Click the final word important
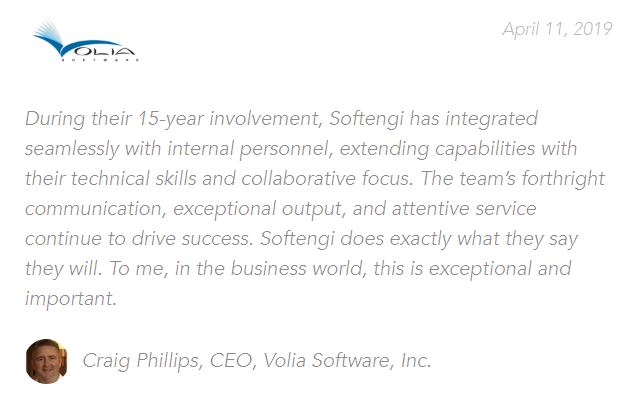Image resolution: width=641 pixels, height=406 pixels. click(69, 299)
